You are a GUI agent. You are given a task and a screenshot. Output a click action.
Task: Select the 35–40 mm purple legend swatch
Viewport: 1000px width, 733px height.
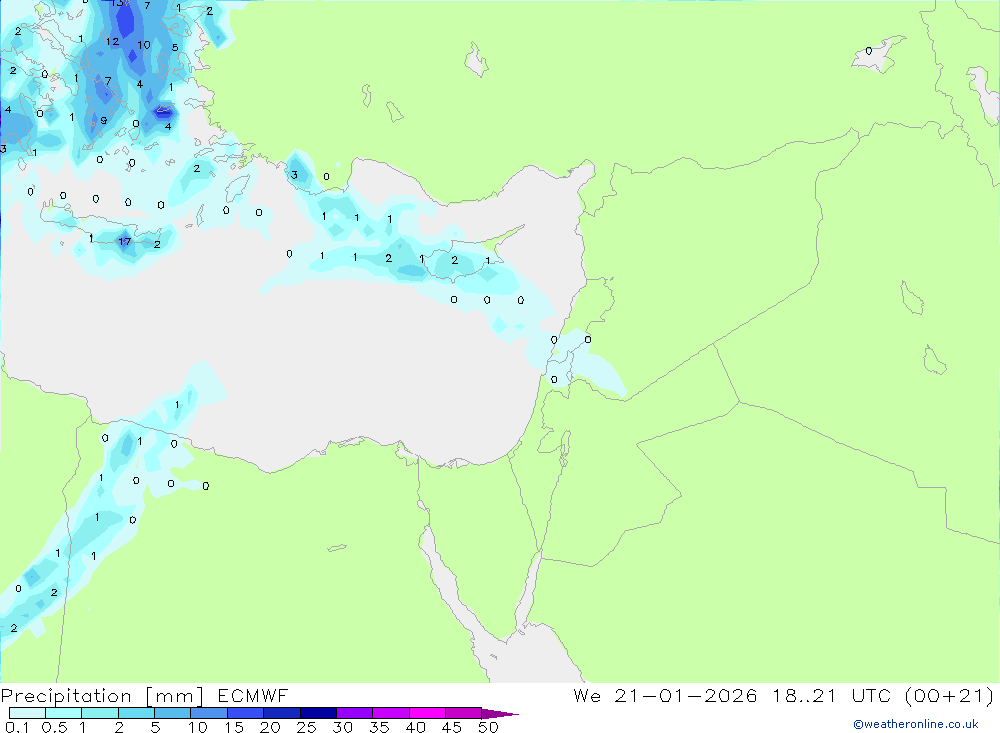pyautogui.click(x=391, y=713)
